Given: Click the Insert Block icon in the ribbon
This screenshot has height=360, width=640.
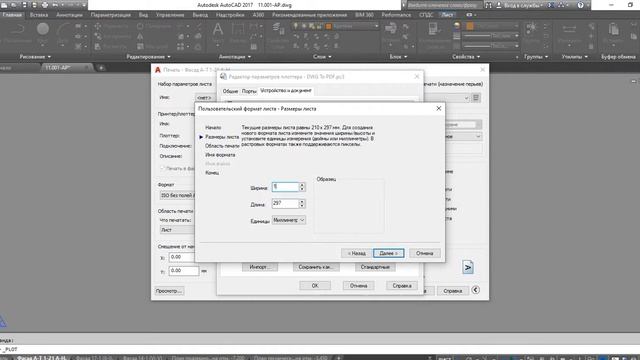Looking at the screenshot, I should [391, 29].
